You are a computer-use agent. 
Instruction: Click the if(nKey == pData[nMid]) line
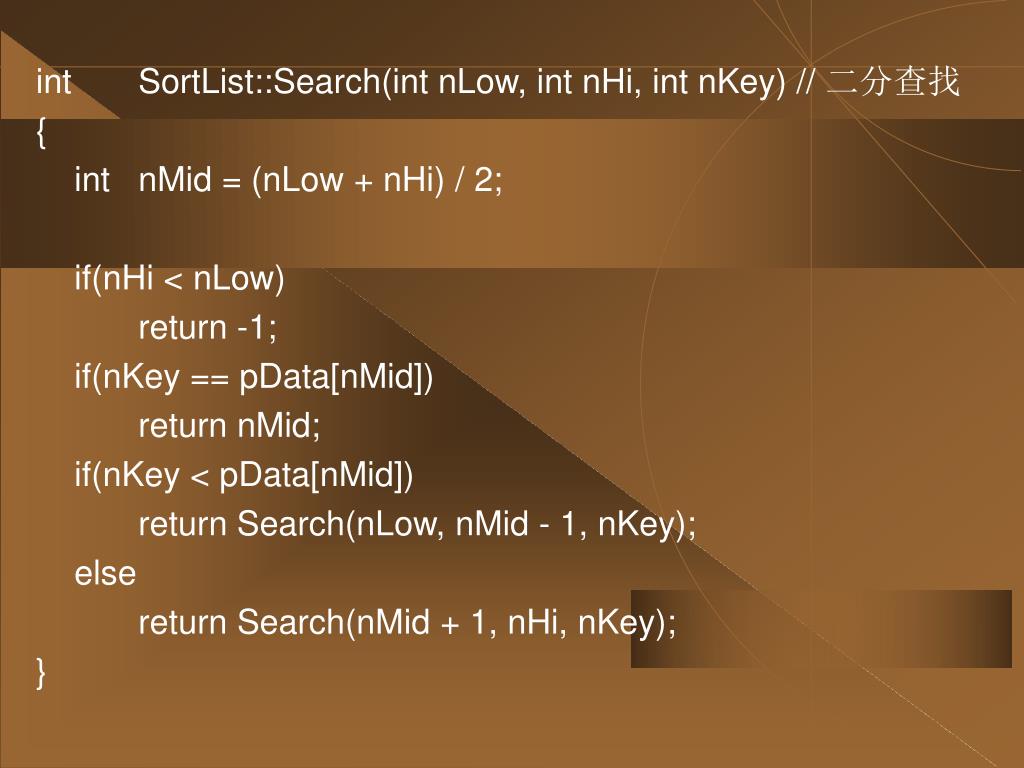coord(253,377)
